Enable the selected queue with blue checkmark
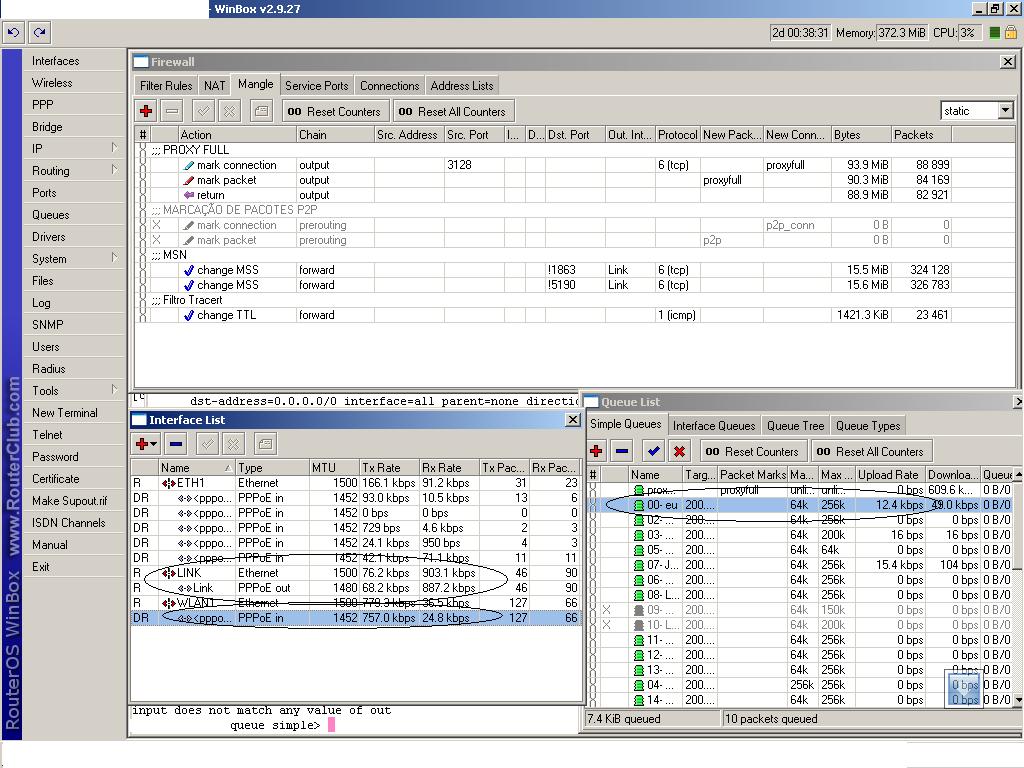The image size is (1024, 768). (653, 451)
